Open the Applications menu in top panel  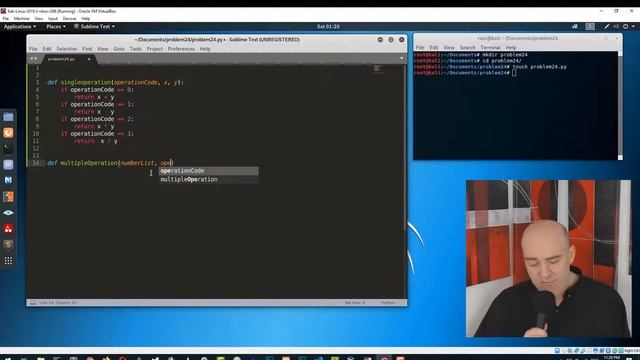[20, 27]
